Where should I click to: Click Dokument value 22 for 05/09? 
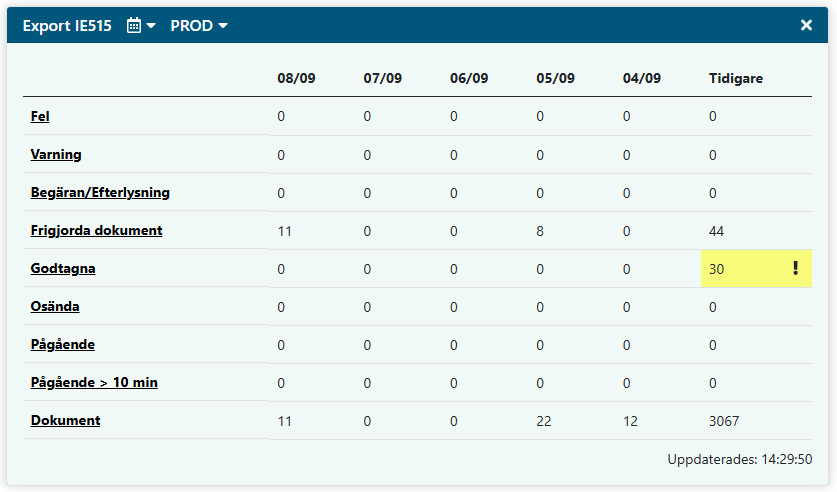coord(544,421)
